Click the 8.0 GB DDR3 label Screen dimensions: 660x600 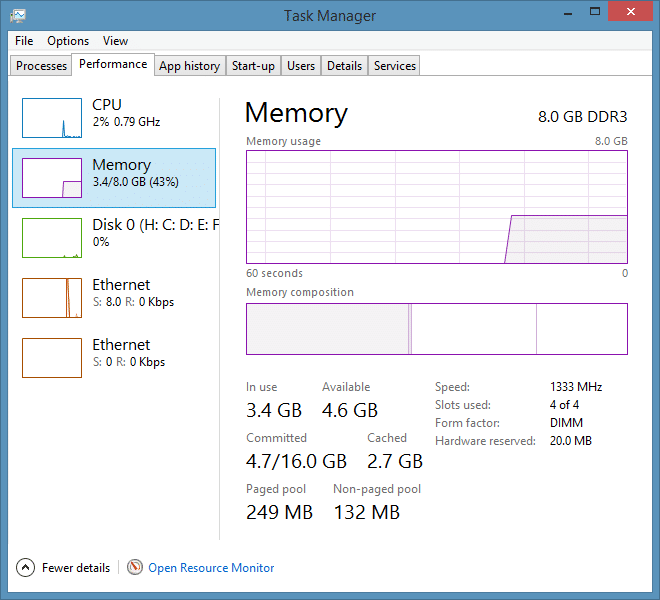(583, 117)
